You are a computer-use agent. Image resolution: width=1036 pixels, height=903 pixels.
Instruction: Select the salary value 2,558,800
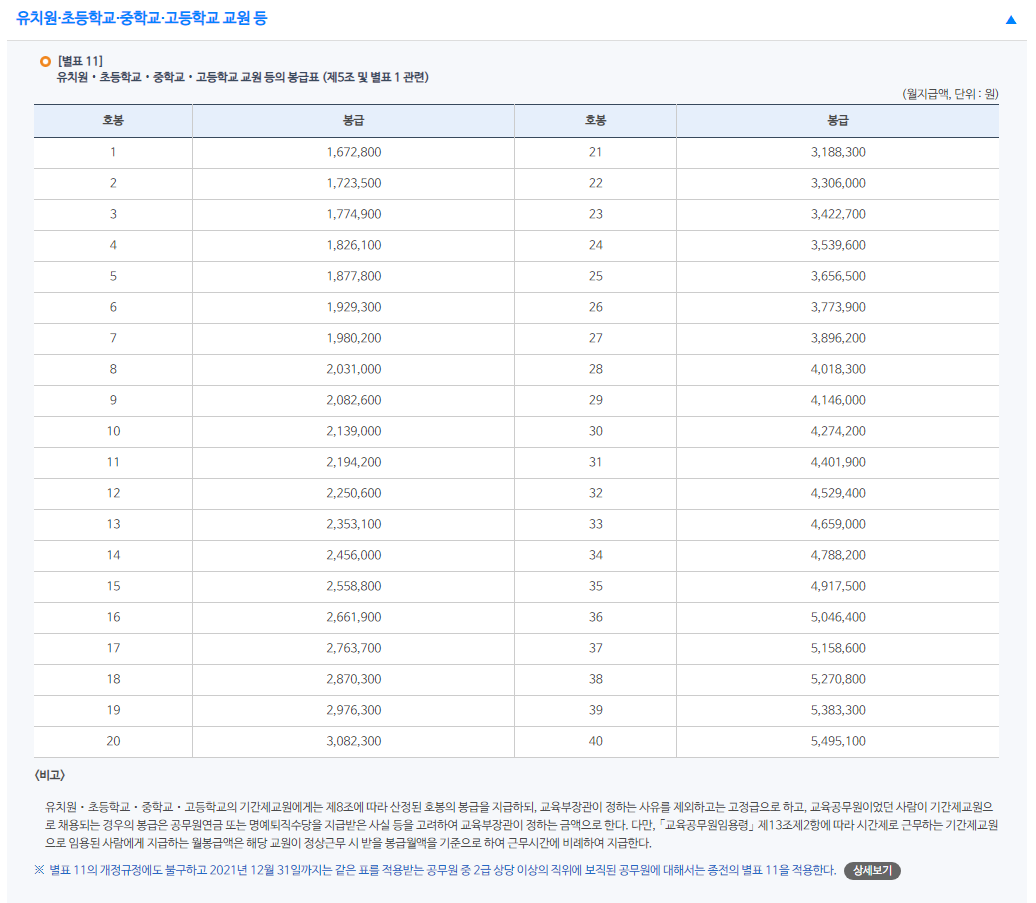(x=353, y=587)
